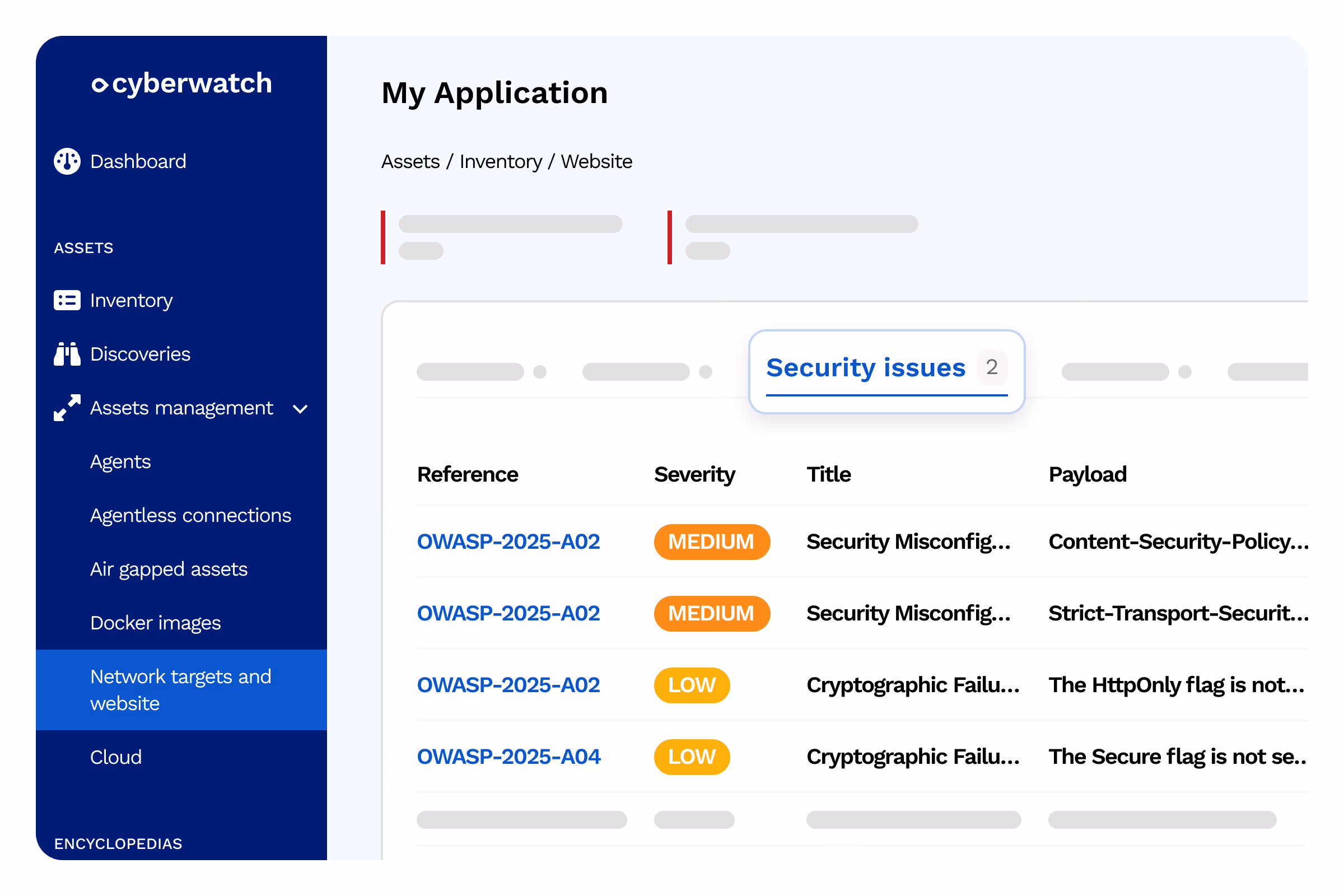
Task: Click the ENCYCLOPEDIAS section heading
Action: pos(118,844)
